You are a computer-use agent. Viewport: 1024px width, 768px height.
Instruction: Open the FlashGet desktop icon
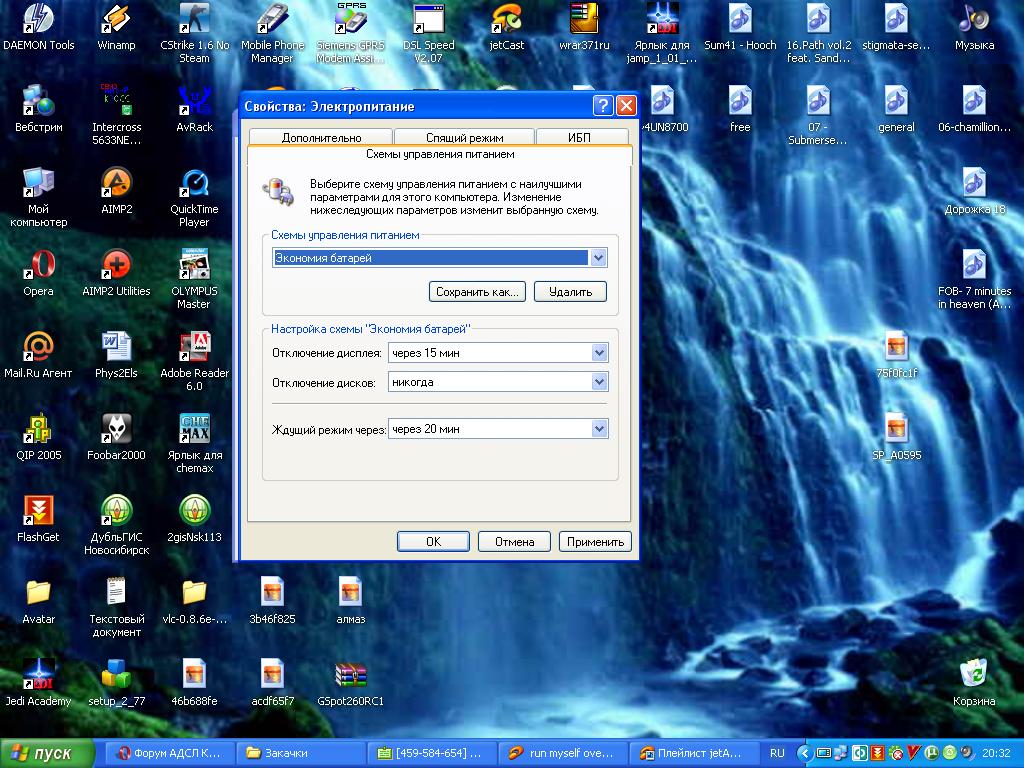pyautogui.click(x=38, y=512)
